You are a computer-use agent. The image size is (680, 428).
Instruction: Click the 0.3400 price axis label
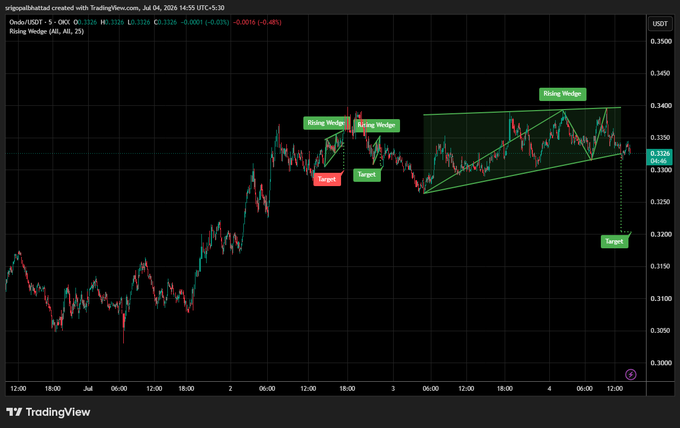(x=660, y=106)
